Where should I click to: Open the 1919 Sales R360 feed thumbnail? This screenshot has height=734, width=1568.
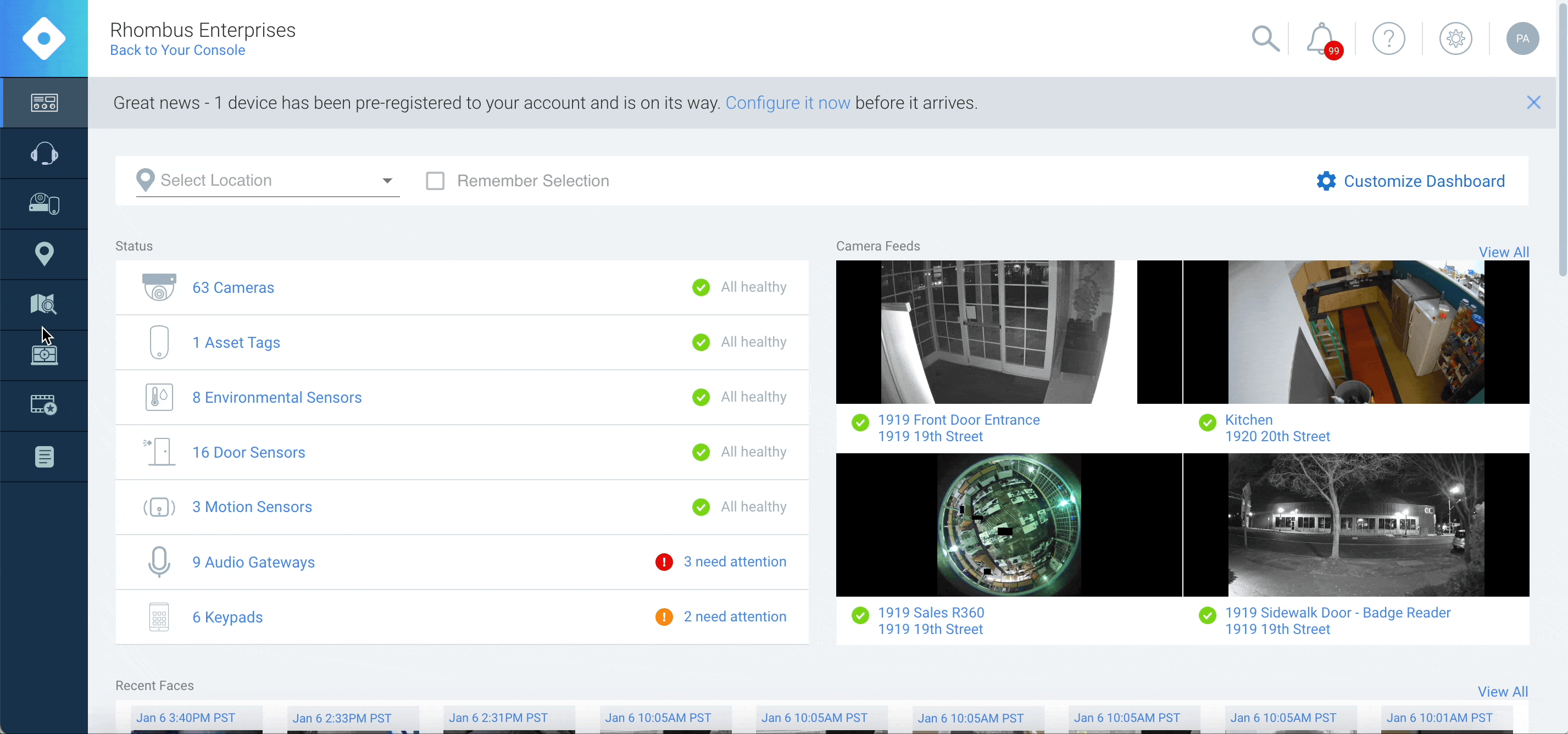pos(1009,525)
